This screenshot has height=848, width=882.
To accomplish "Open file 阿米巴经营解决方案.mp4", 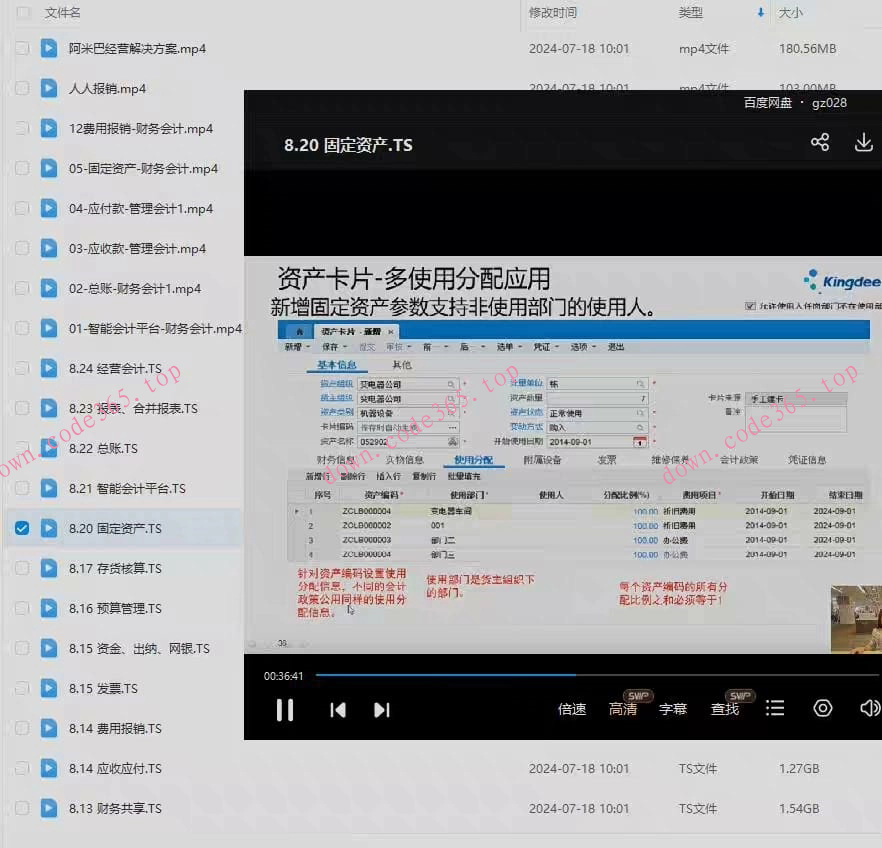I will point(137,49).
